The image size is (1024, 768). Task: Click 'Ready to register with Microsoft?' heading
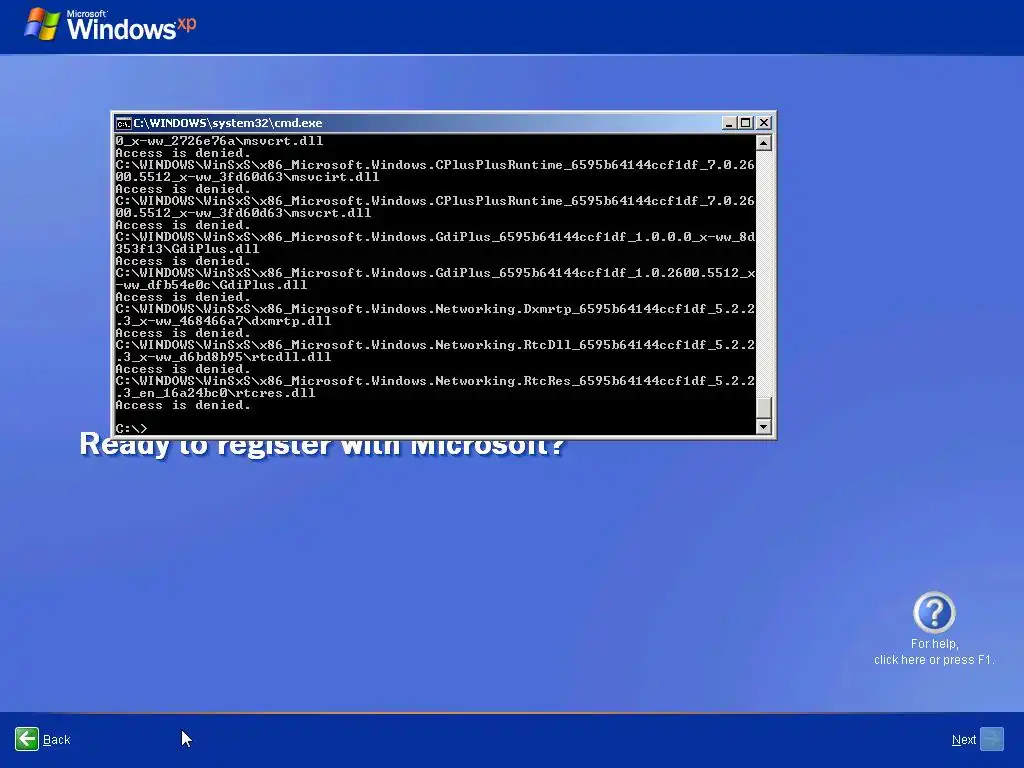pyautogui.click(x=322, y=448)
